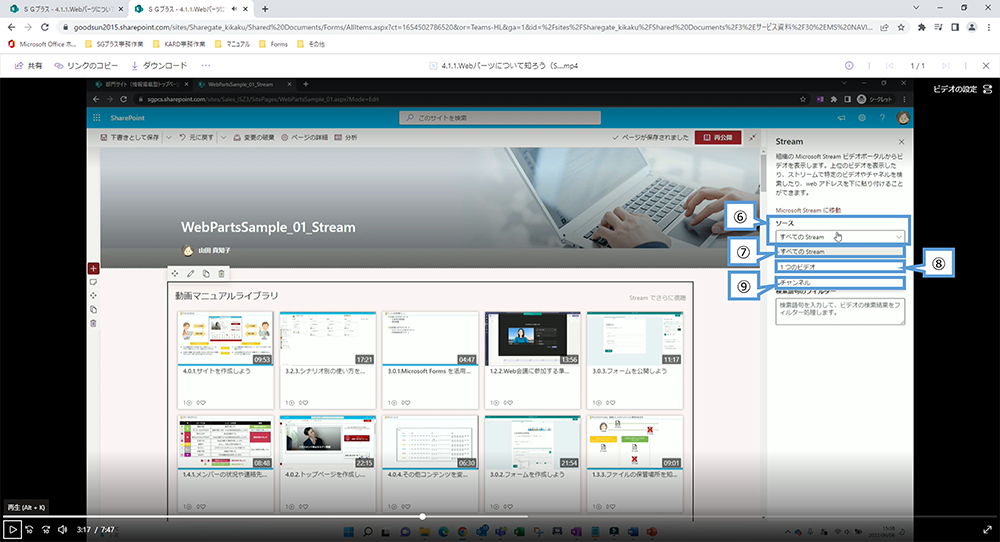Image resolution: width=1000 pixels, height=542 pixels.
Task: Open the SharePoint app launcher waffle
Action: (x=97, y=118)
